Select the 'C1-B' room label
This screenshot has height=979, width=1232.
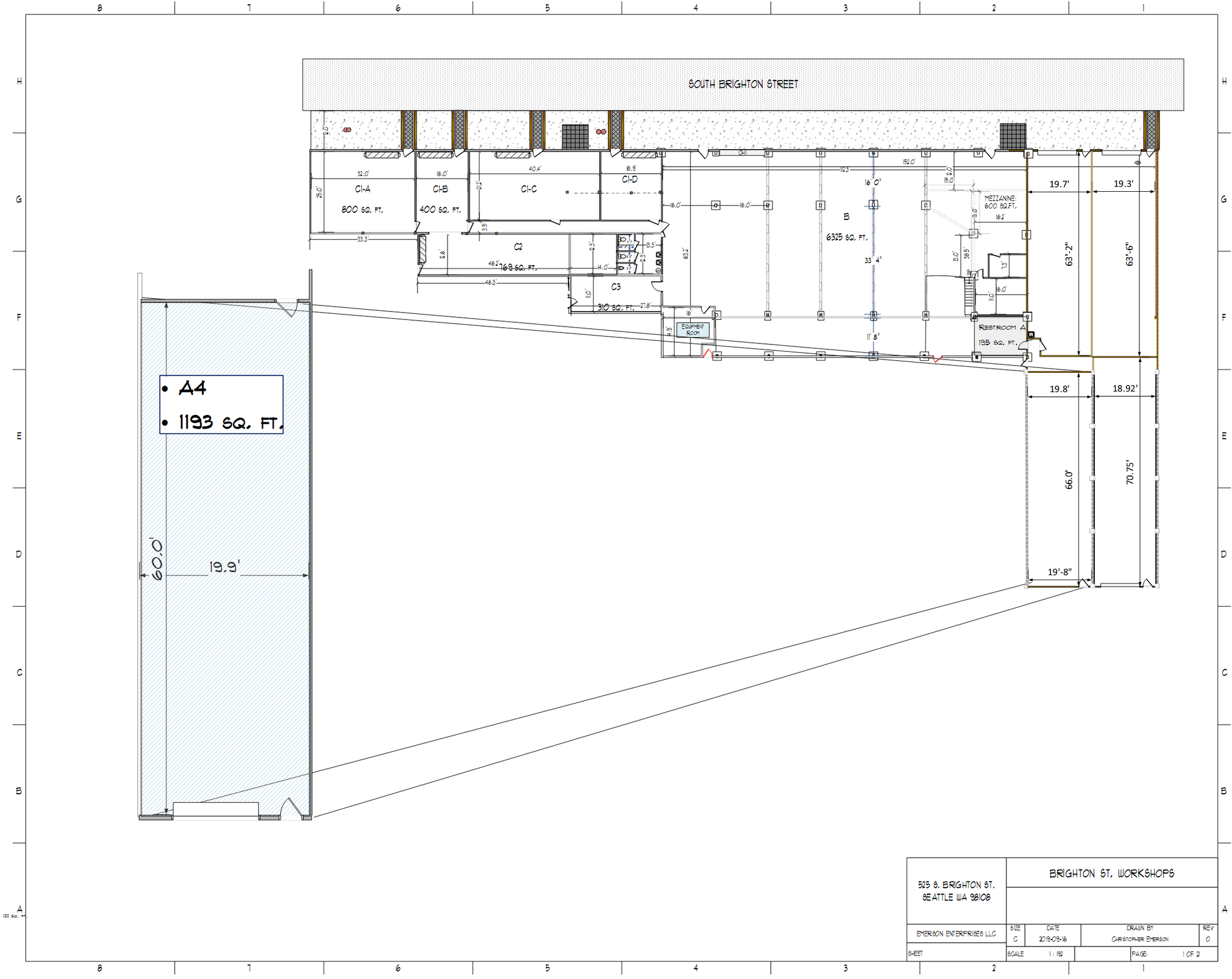tap(440, 189)
